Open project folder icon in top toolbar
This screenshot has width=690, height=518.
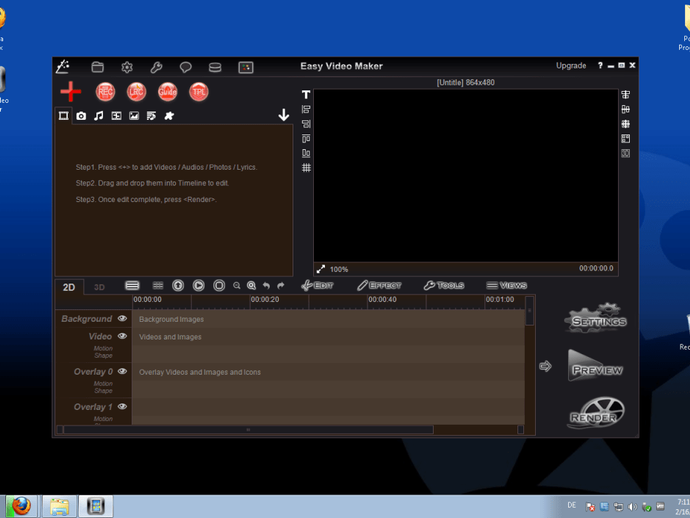click(x=97, y=67)
